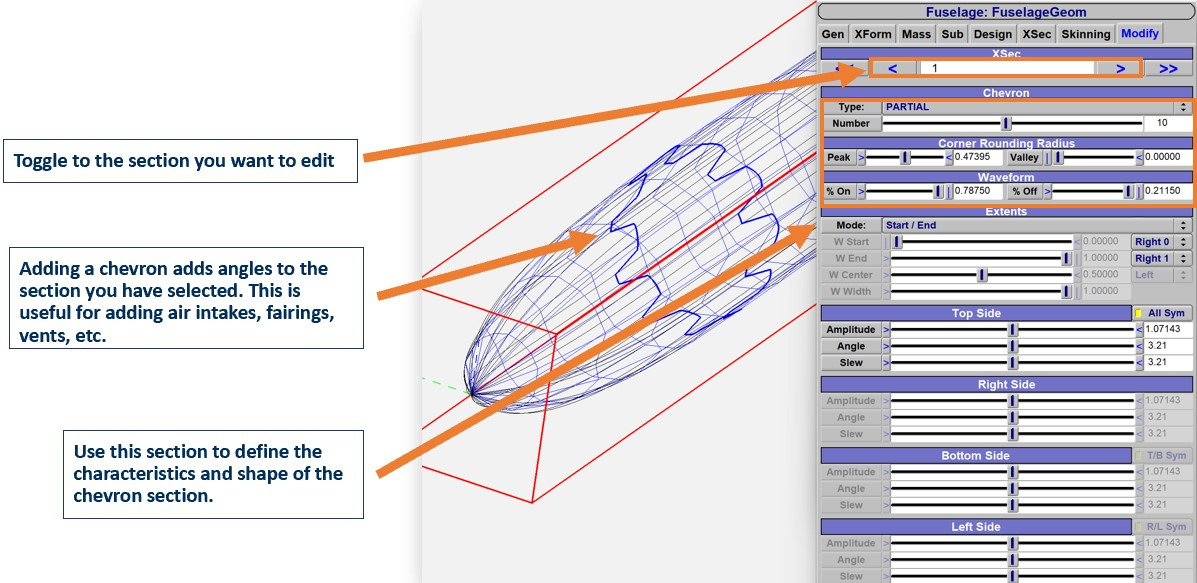Click the chevron Number slider handle
Screen dimensions: 1197x583
[x=1007, y=123]
